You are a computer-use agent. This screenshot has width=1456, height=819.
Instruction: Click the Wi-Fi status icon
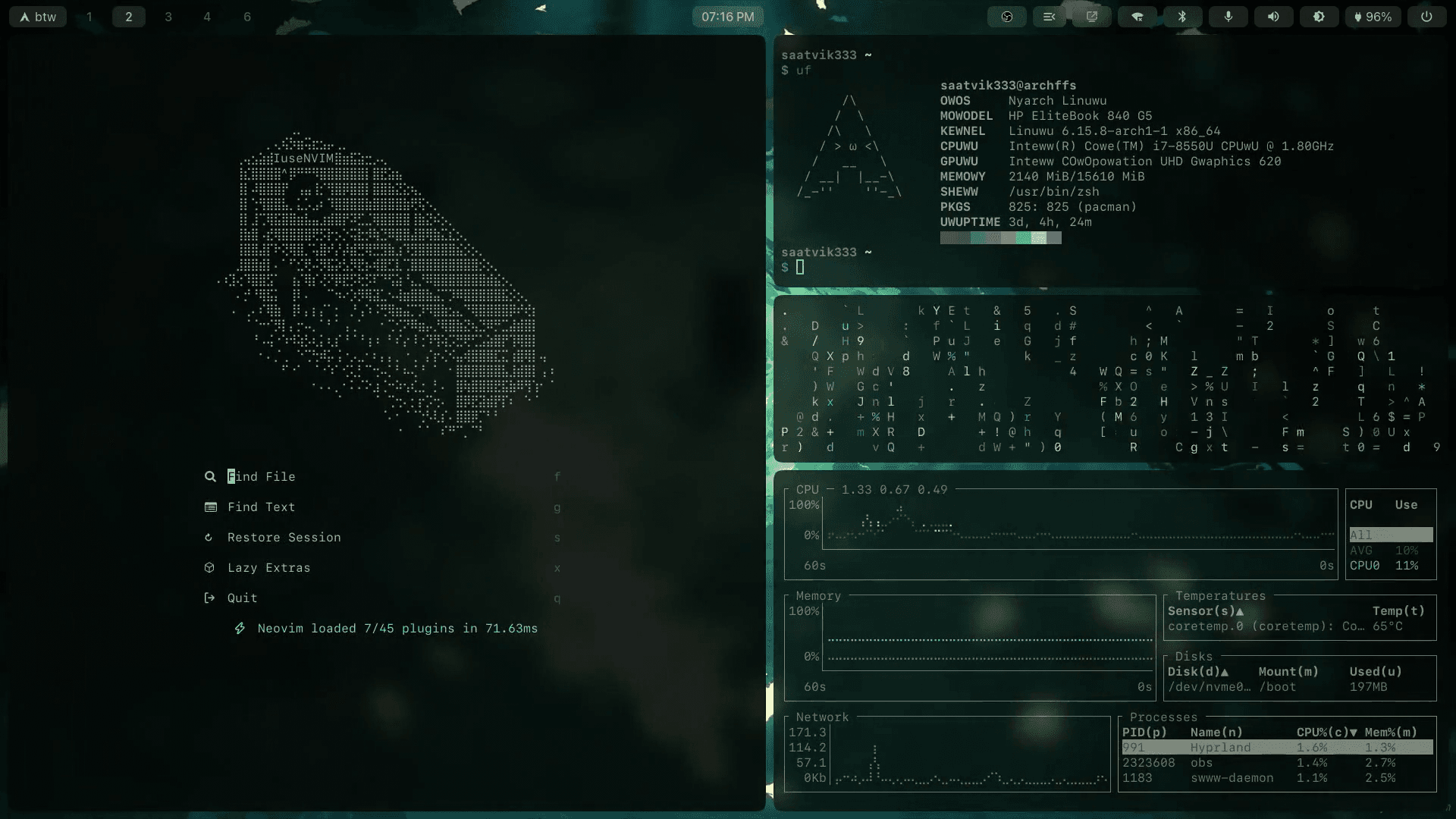coord(1137,16)
